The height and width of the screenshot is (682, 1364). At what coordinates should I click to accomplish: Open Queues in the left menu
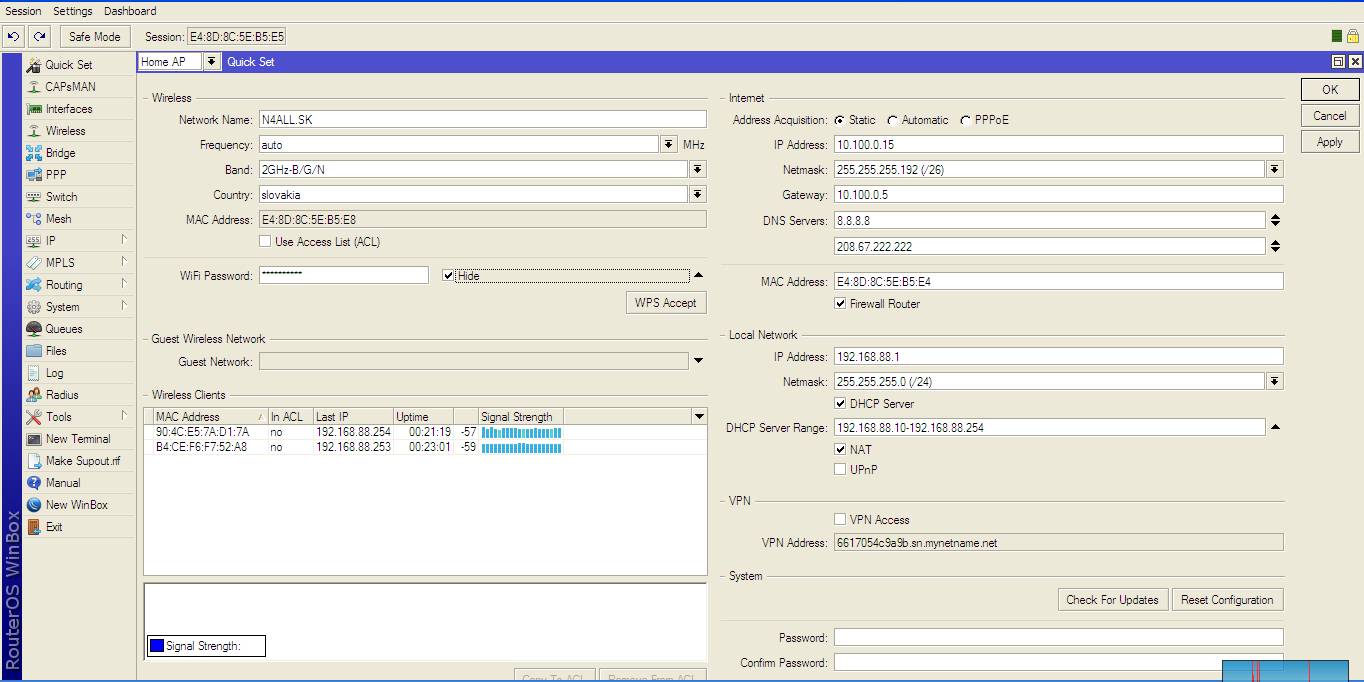[63, 329]
